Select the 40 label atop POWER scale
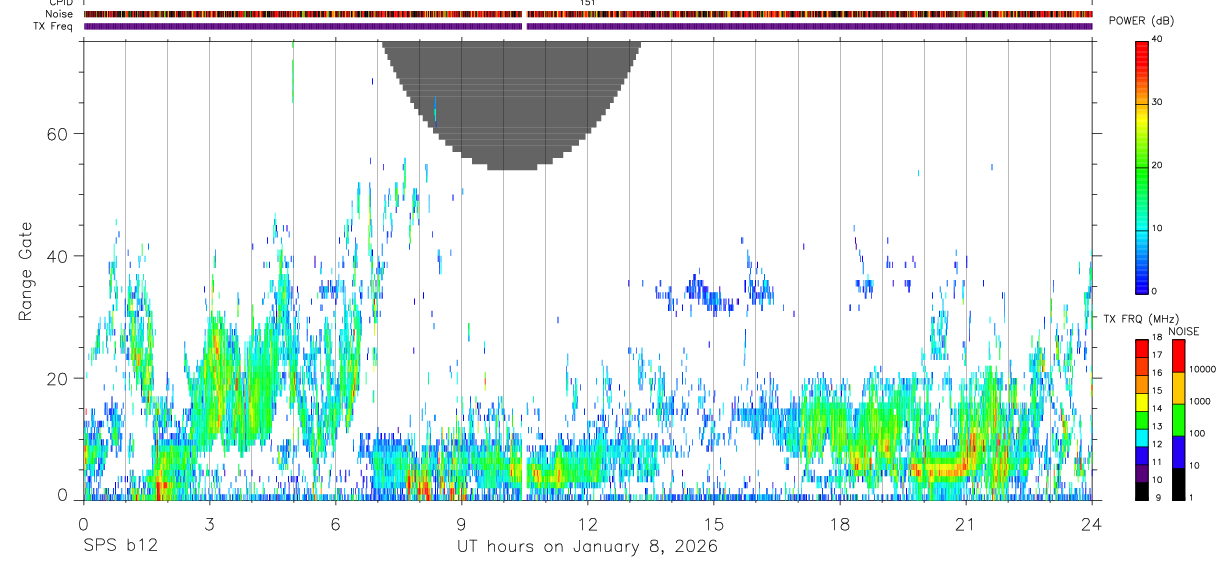The height and width of the screenshot is (567, 1228). [1157, 40]
